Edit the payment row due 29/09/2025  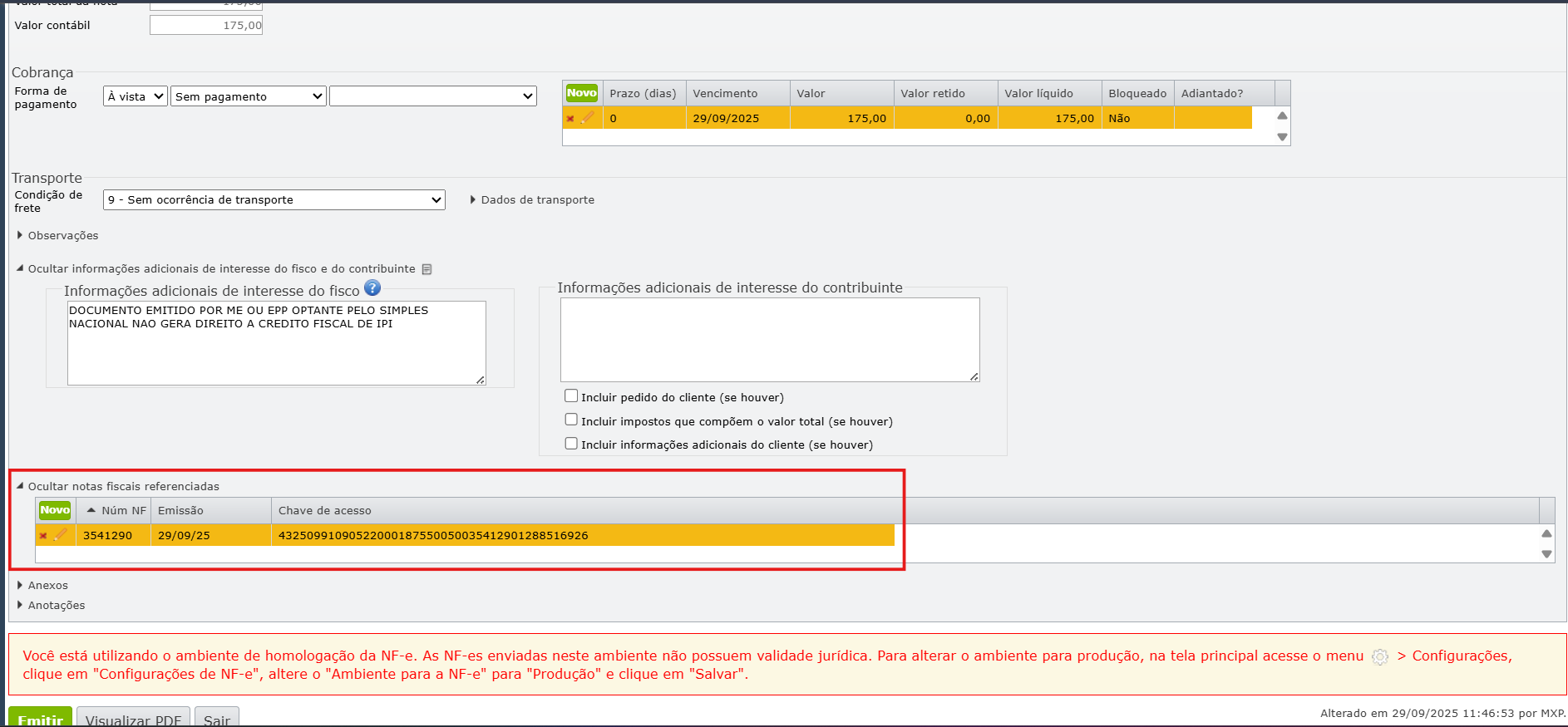[587, 118]
